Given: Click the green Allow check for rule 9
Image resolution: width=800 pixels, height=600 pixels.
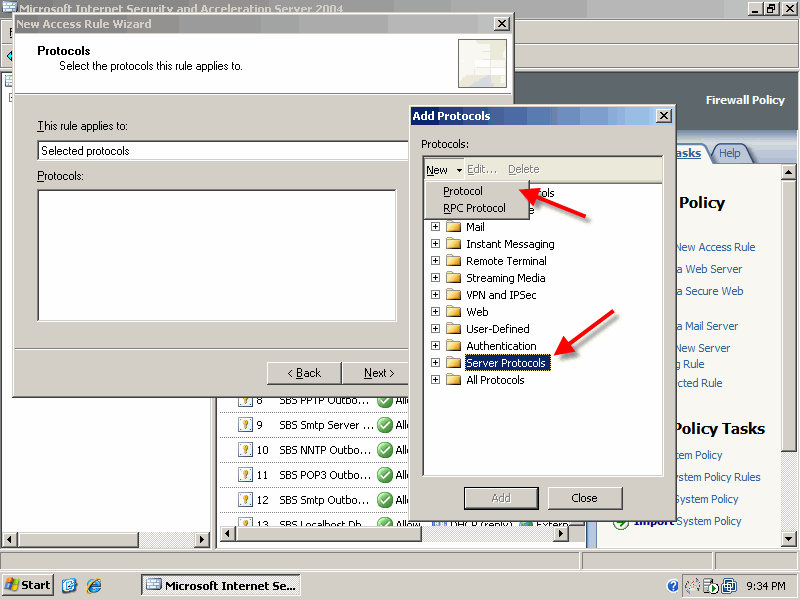Looking at the screenshot, I should (385, 424).
